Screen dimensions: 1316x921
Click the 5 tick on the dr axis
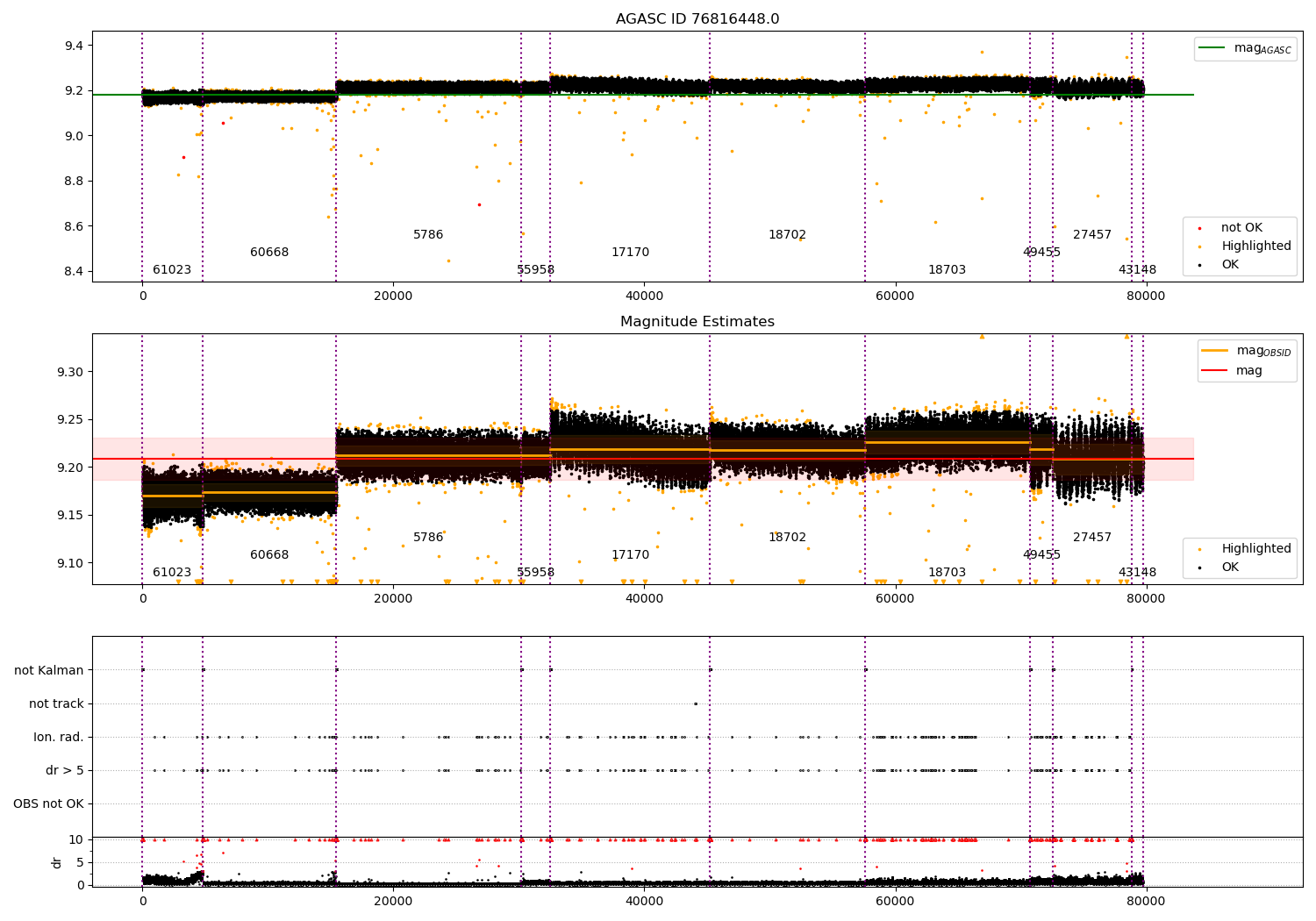[80, 862]
